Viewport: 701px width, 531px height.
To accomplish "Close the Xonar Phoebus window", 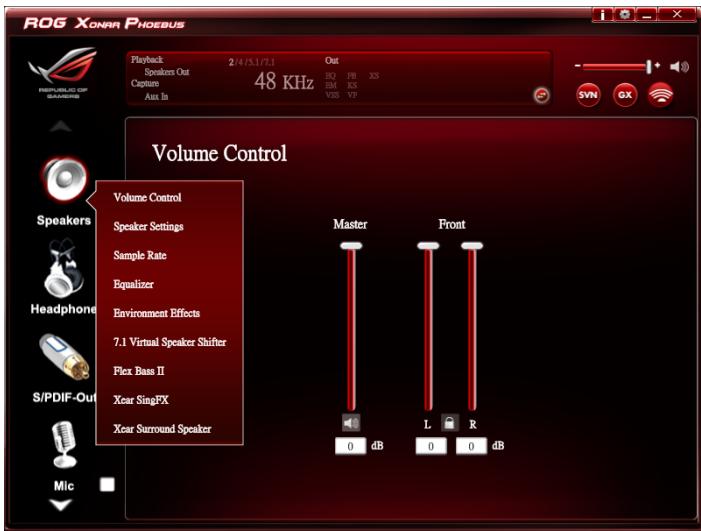I will click(x=677, y=15).
